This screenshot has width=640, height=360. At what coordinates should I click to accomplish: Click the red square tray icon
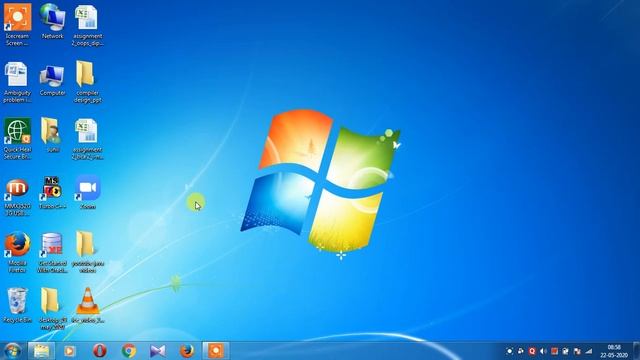pos(554,351)
